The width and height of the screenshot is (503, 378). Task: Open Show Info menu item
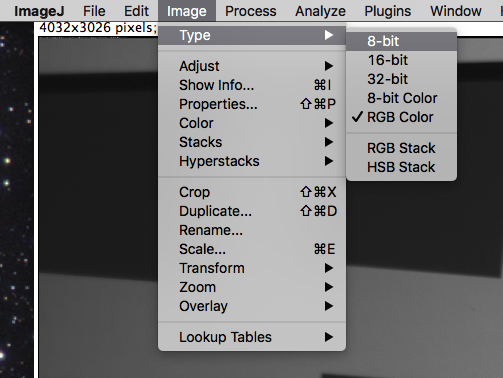coord(252,85)
